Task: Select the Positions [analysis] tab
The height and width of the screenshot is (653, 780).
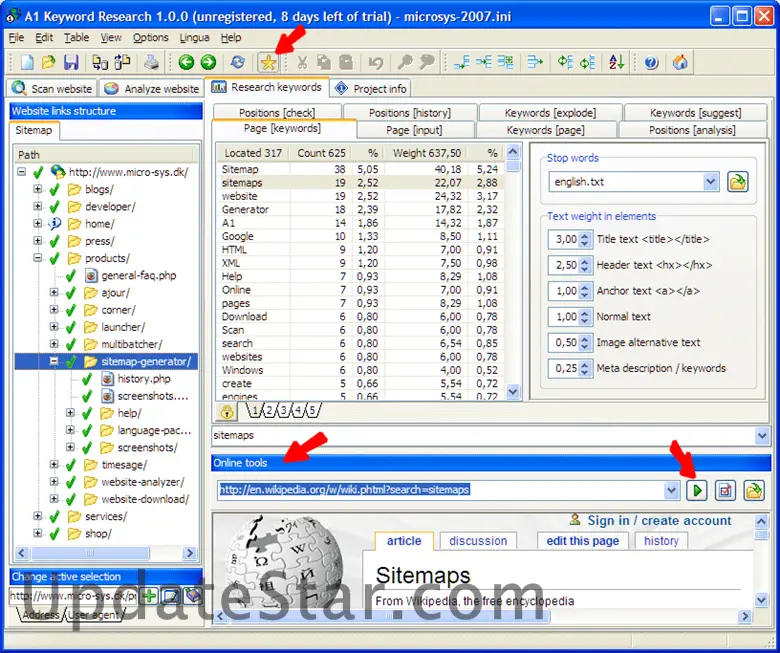Action: click(692, 130)
